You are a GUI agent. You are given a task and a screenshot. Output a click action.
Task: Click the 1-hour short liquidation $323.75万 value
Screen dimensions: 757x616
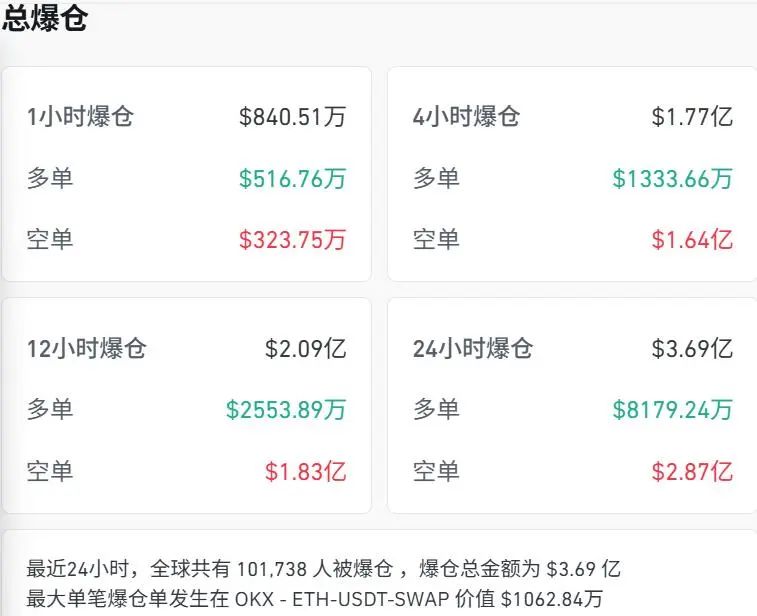(x=292, y=240)
